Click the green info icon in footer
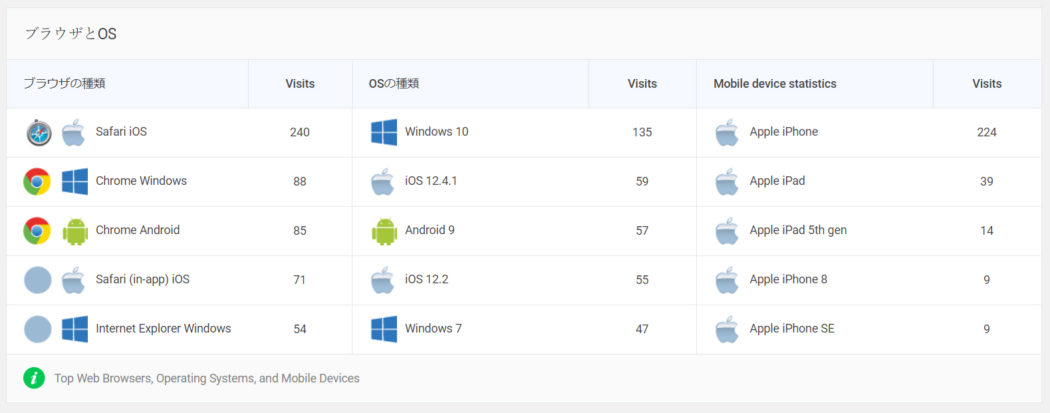 (34, 378)
